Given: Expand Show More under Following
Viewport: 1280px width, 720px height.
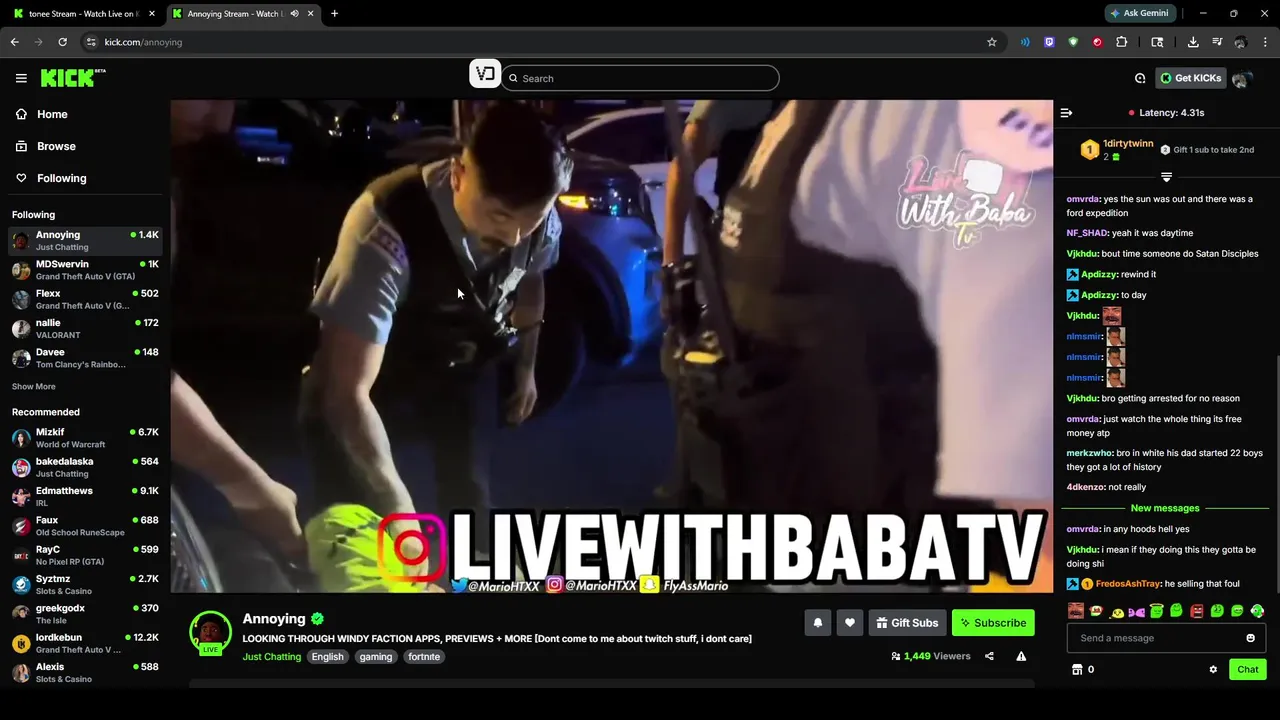Looking at the screenshot, I should [x=33, y=387].
